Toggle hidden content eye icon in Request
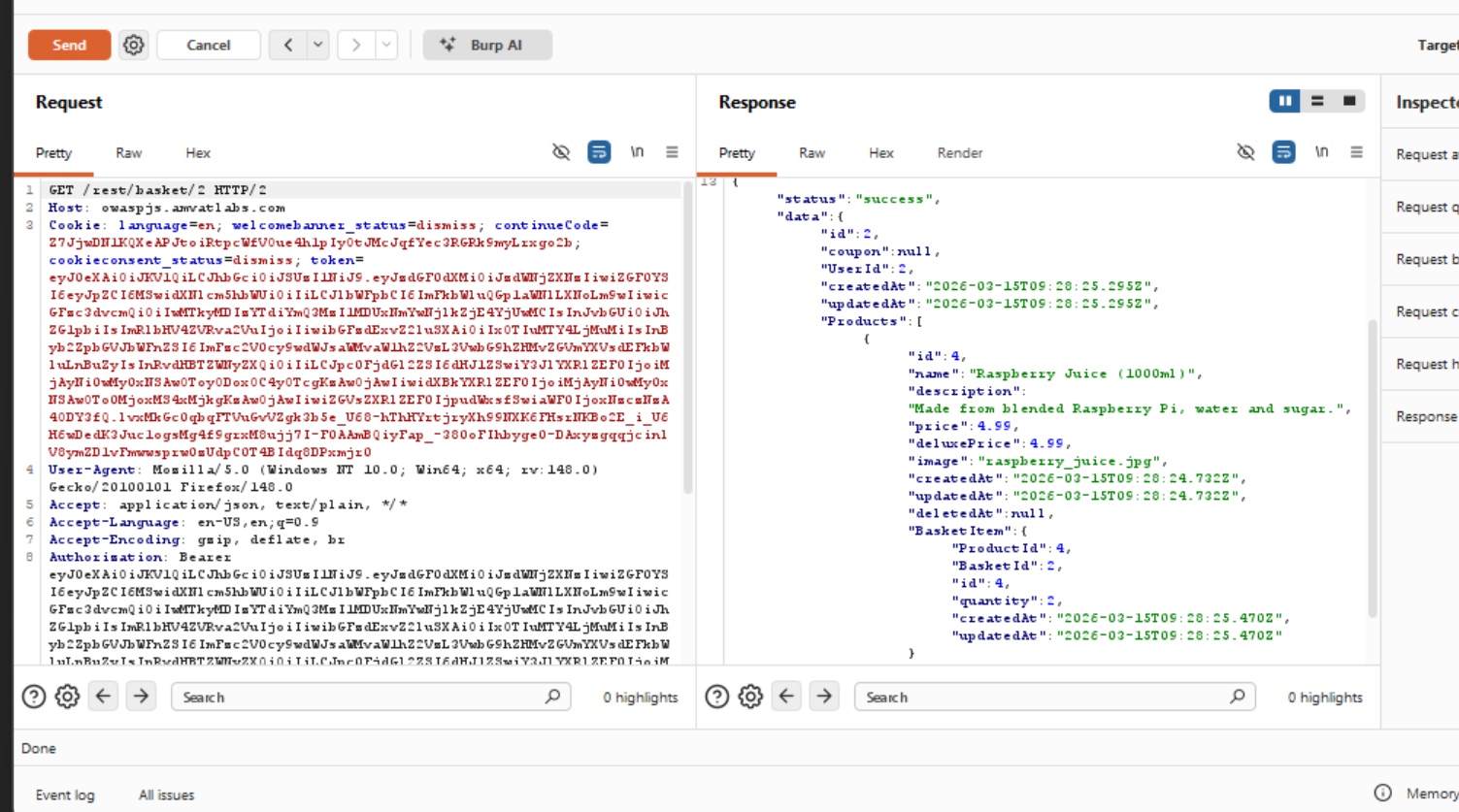 pyautogui.click(x=561, y=152)
